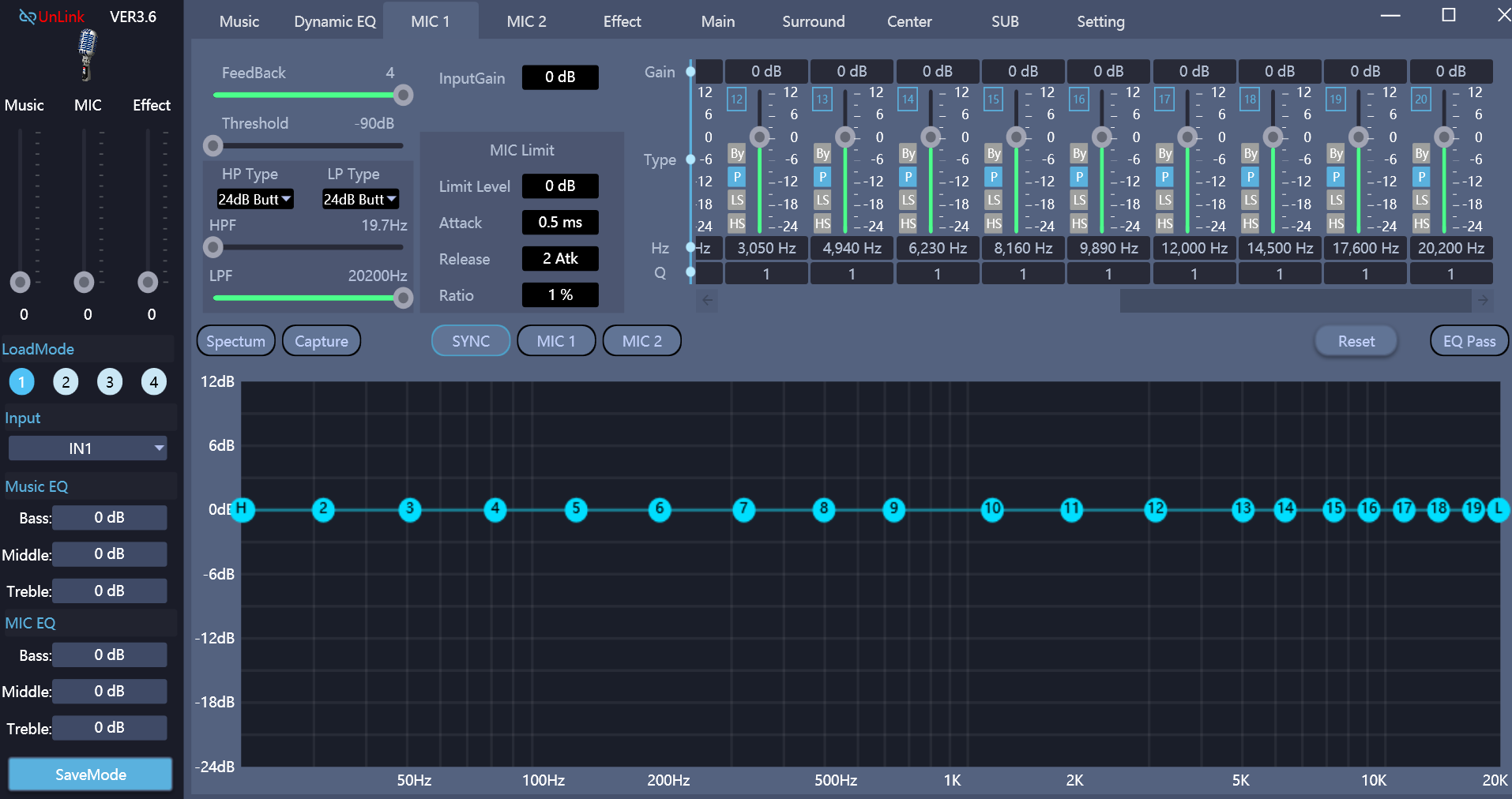
Task: Click the microphone image in the sidebar
Action: 87,55
